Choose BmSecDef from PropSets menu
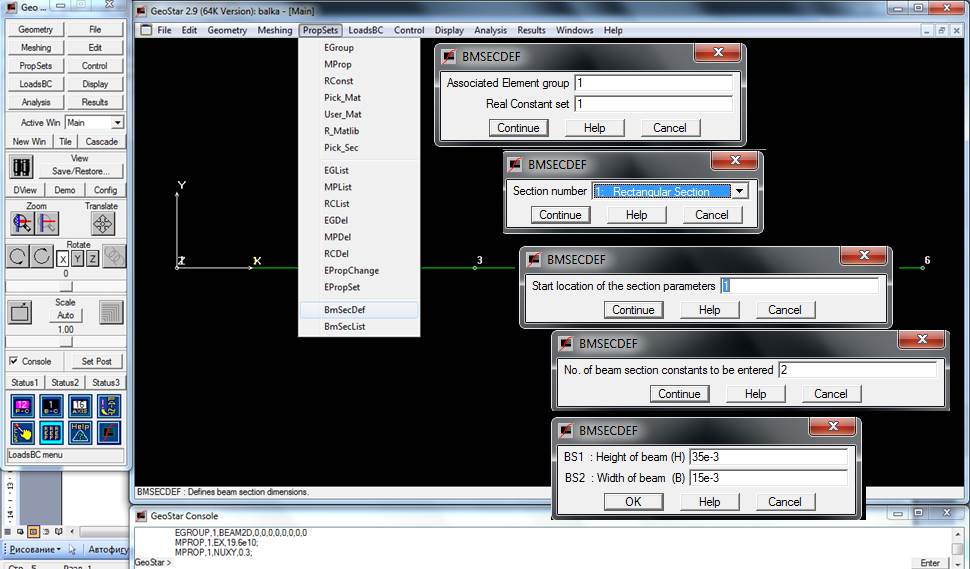The height and width of the screenshot is (569, 970). (359, 309)
